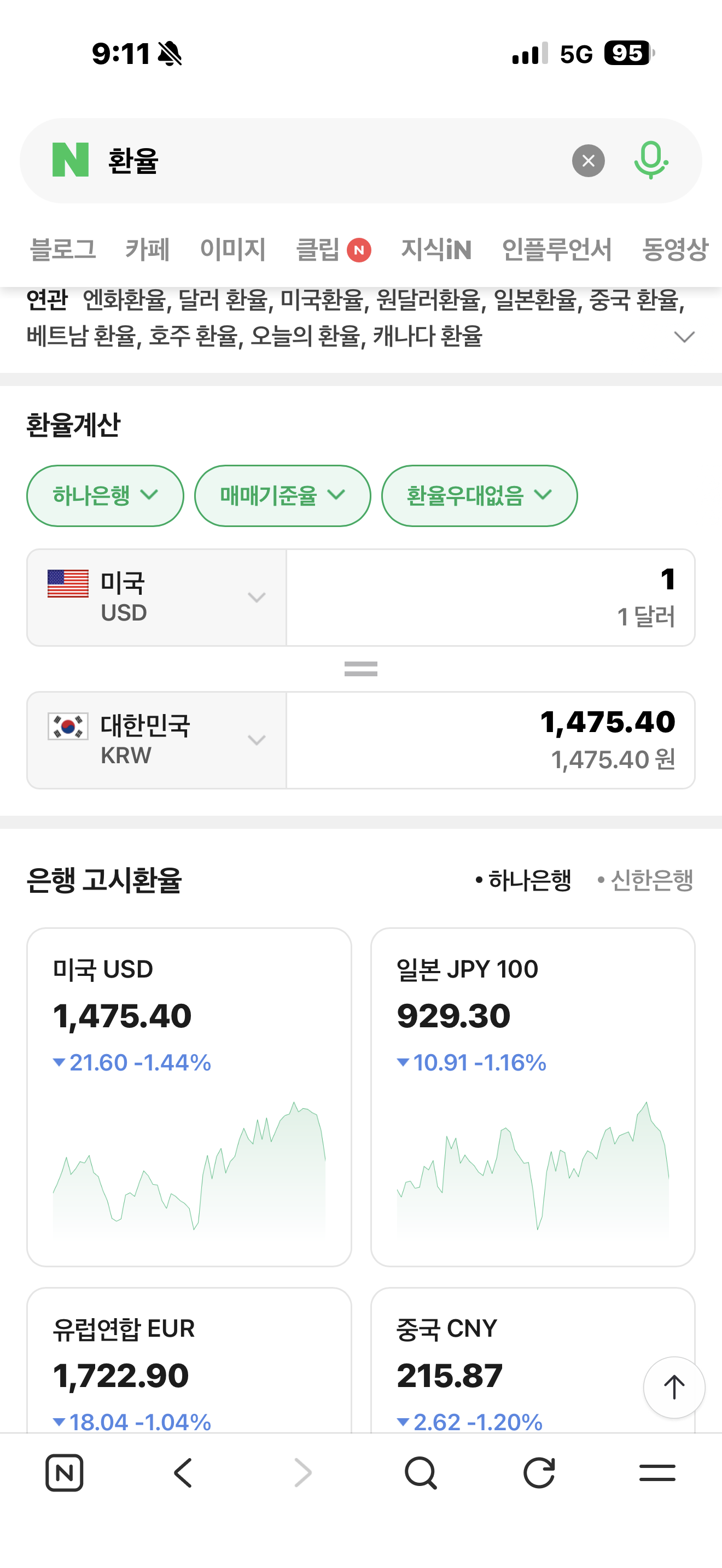Activate voice search microphone

(650, 160)
